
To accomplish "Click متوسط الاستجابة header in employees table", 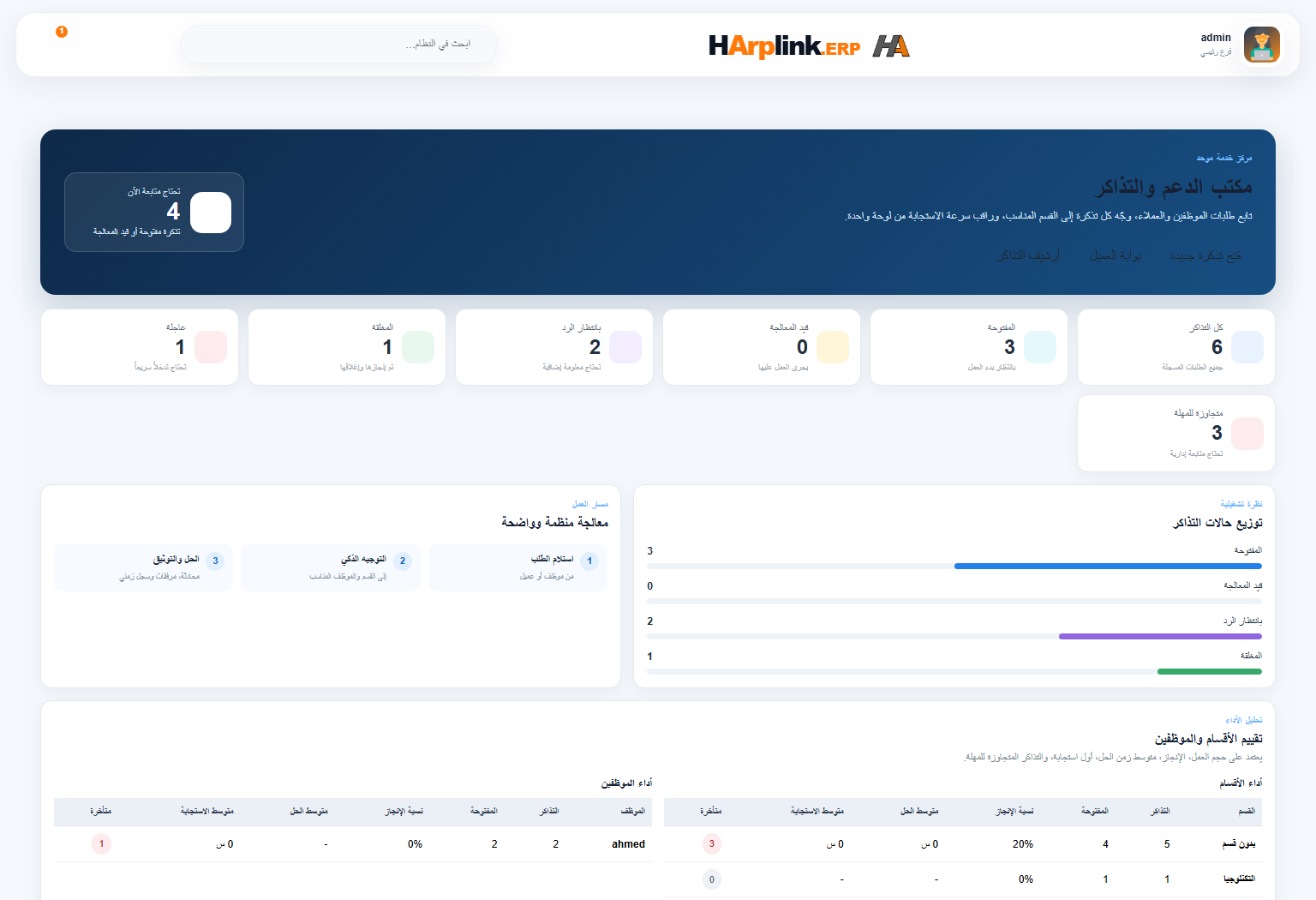I will tap(206, 811).
